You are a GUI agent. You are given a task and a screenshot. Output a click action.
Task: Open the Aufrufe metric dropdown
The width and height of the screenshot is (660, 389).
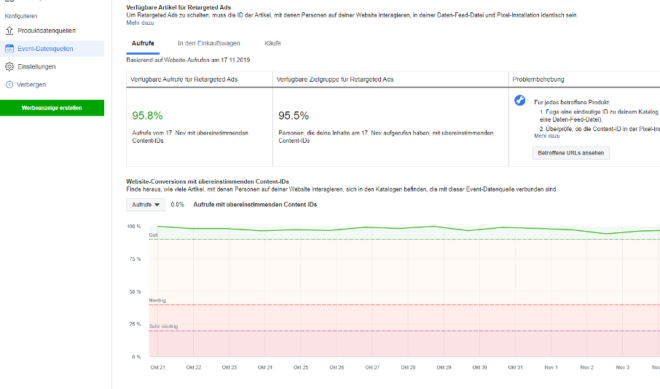(146, 205)
